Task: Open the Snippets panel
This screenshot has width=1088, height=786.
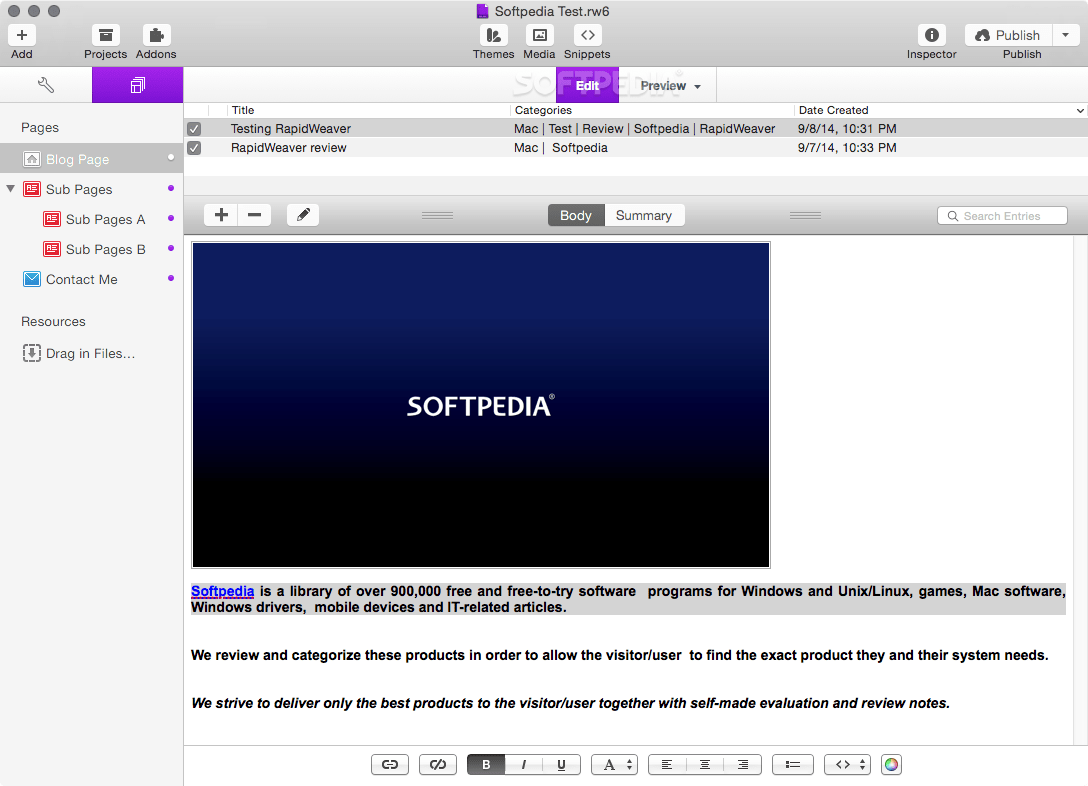Action: (587, 35)
